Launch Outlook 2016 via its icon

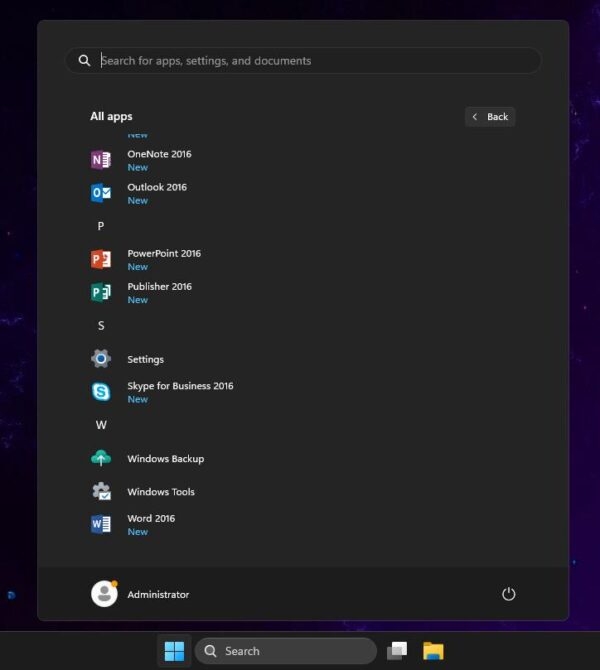pos(101,193)
